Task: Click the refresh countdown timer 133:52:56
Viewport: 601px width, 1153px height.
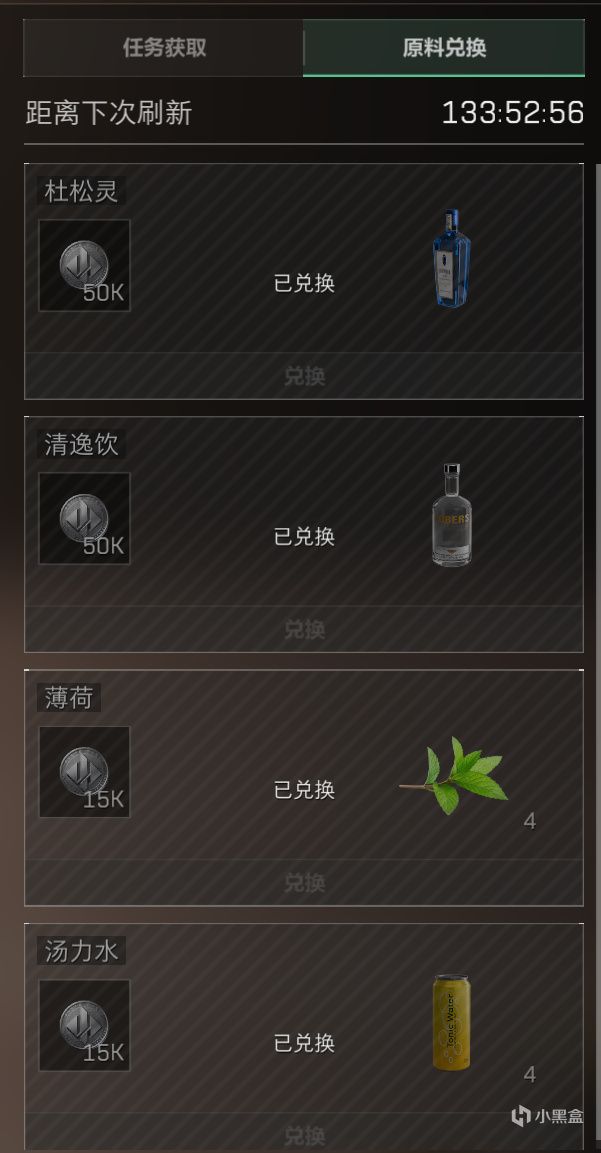Action: (513, 113)
